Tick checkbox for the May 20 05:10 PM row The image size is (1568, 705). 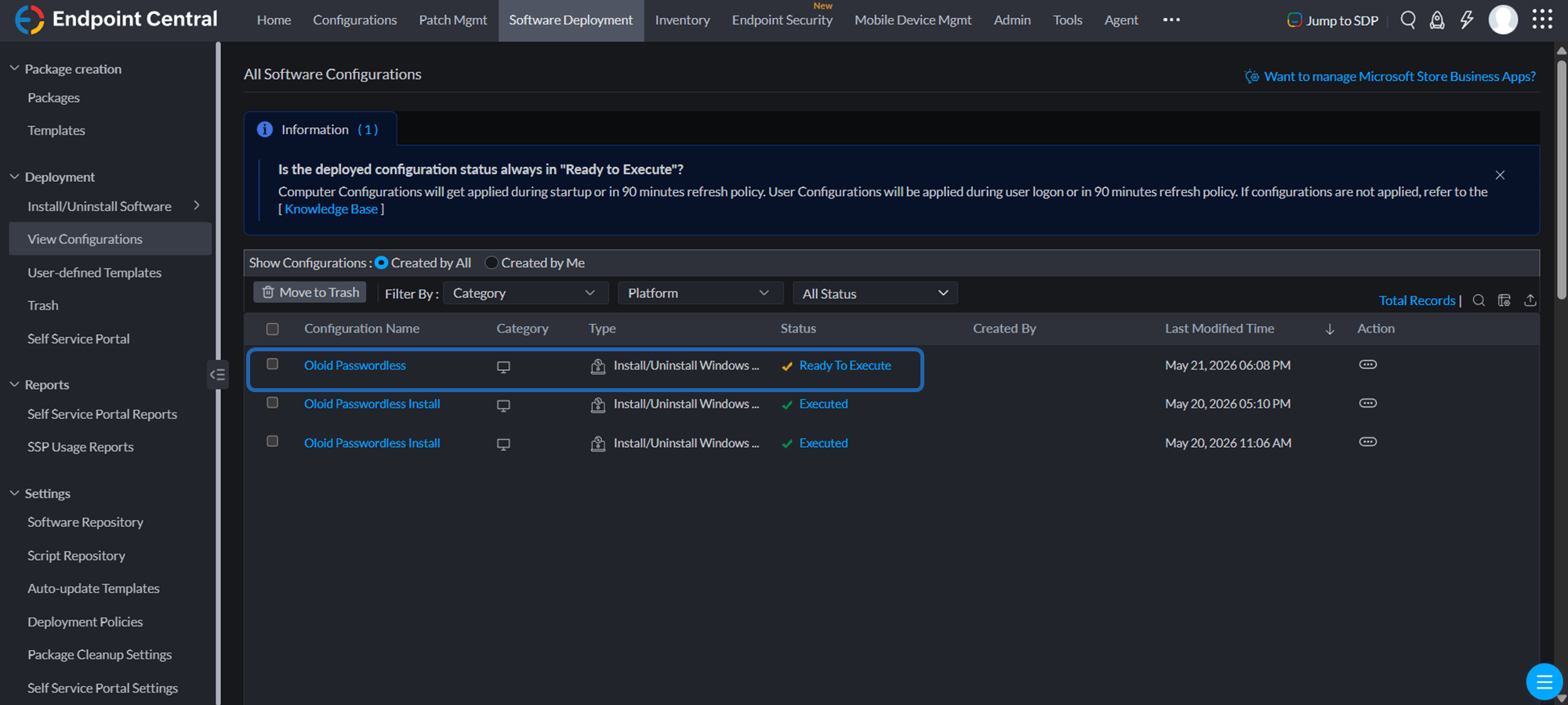pyautogui.click(x=273, y=402)
